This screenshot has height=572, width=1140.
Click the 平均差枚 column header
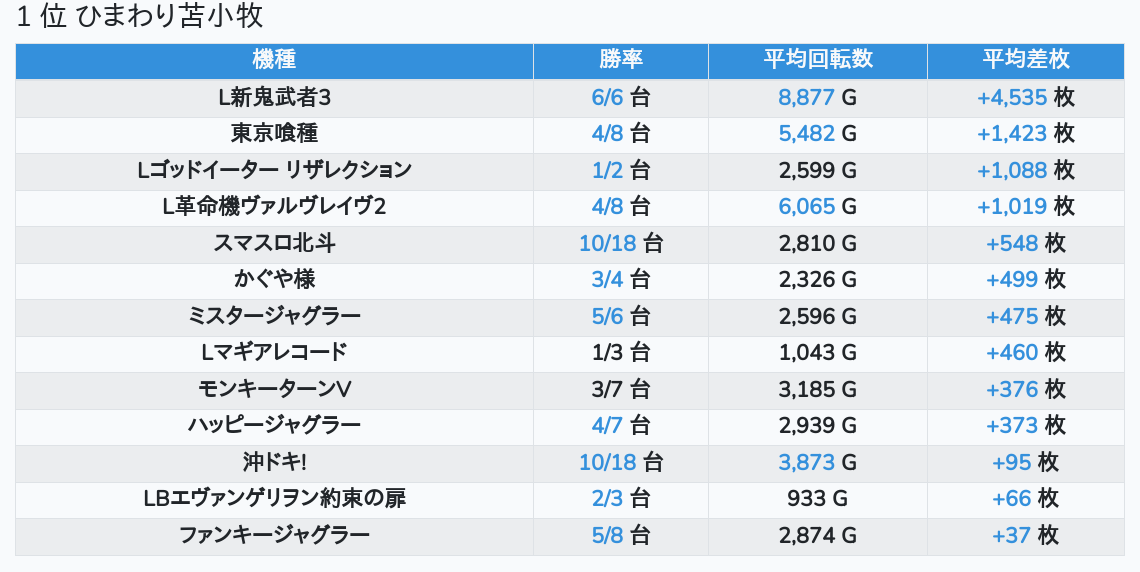coord(1025,60)
